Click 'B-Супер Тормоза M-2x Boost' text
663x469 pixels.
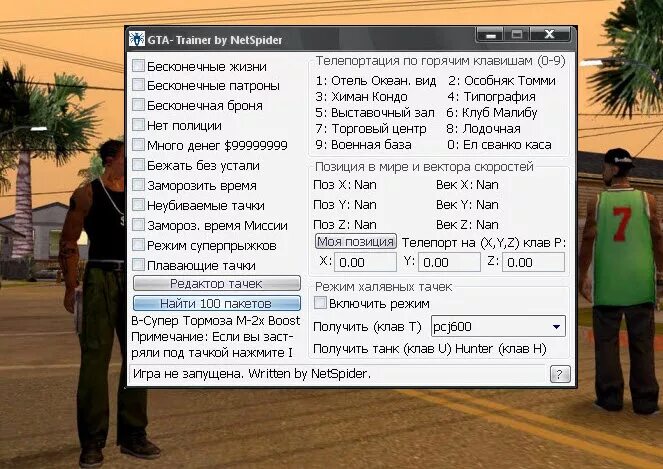pyautogui.click(x=216, y=321)
